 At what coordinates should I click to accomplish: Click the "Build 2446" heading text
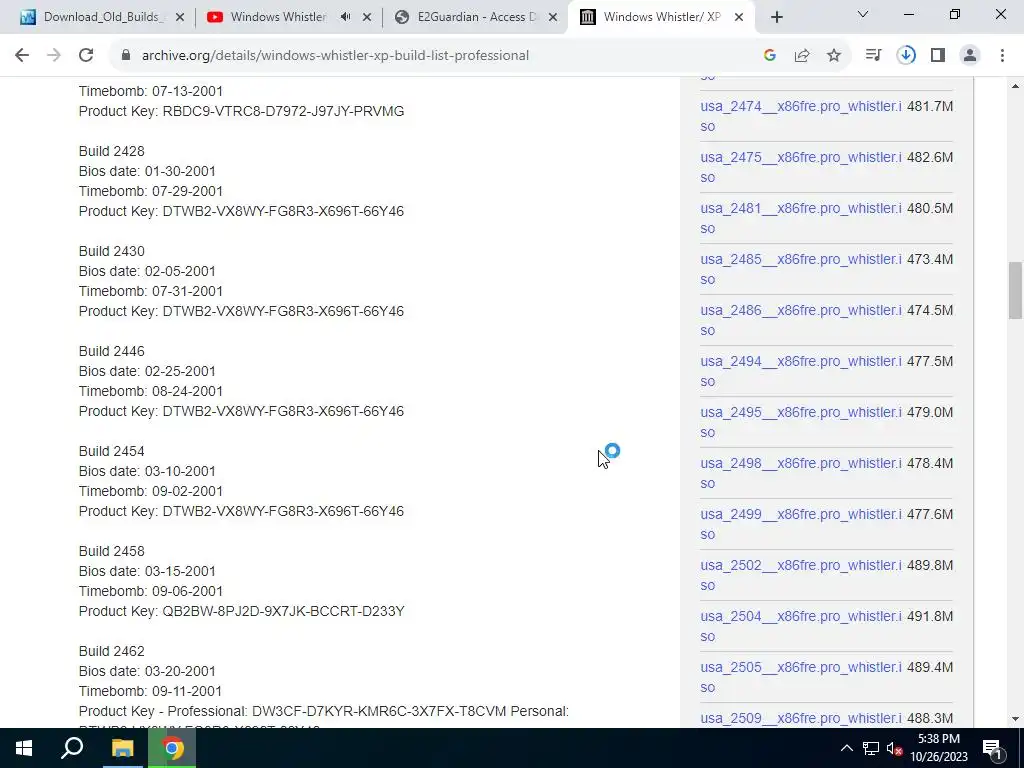click(112, 351)
